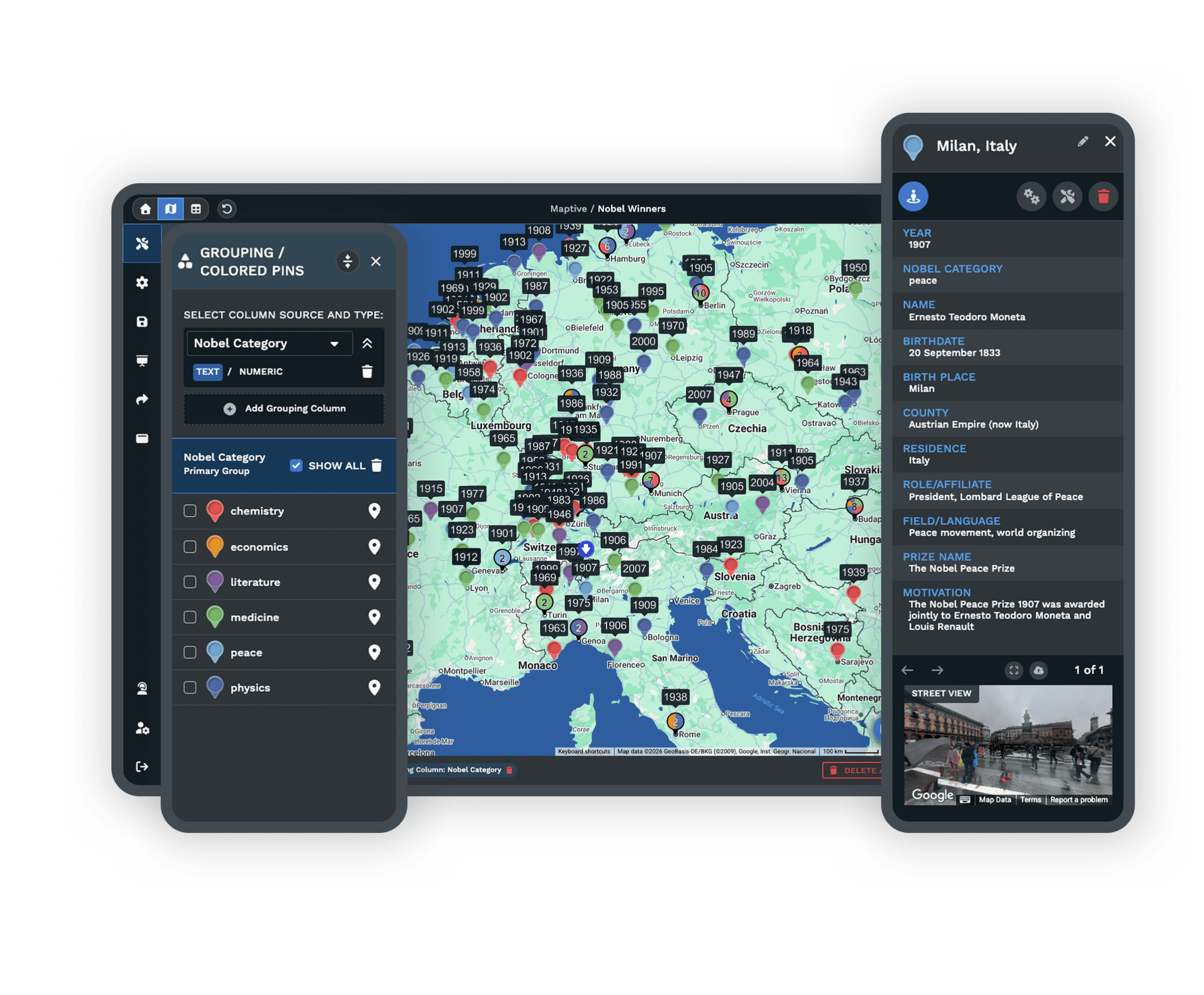Go to next image arrow in Milan panel

click(937, 670)
